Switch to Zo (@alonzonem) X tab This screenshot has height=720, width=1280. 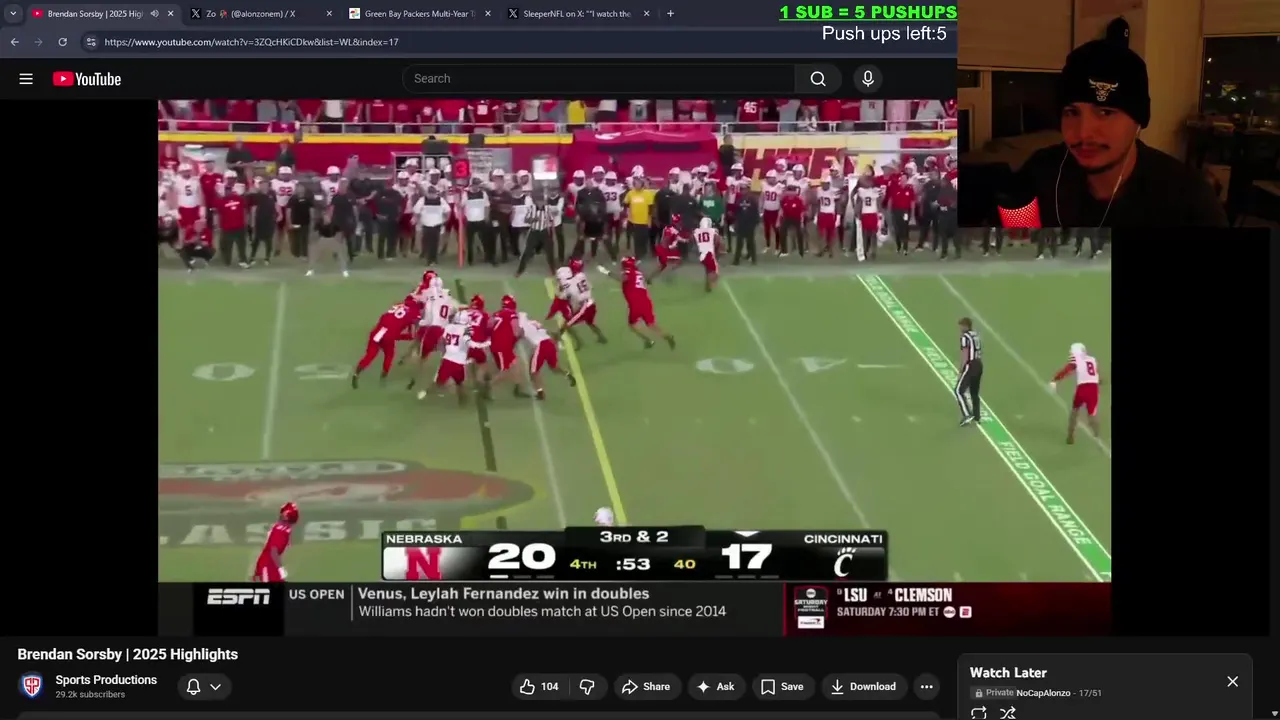(250, 14)
